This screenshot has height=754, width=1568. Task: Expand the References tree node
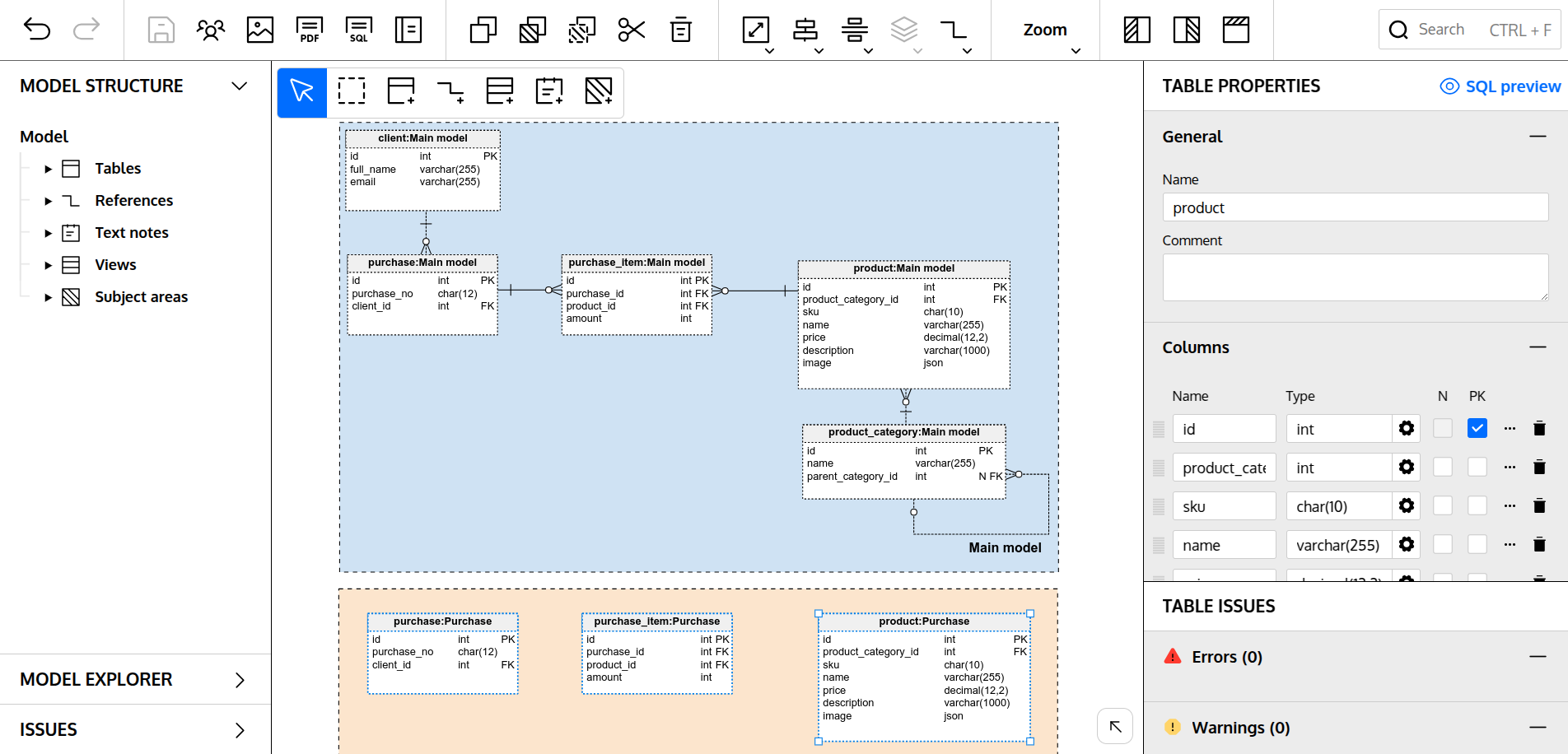tap(48, 201)
